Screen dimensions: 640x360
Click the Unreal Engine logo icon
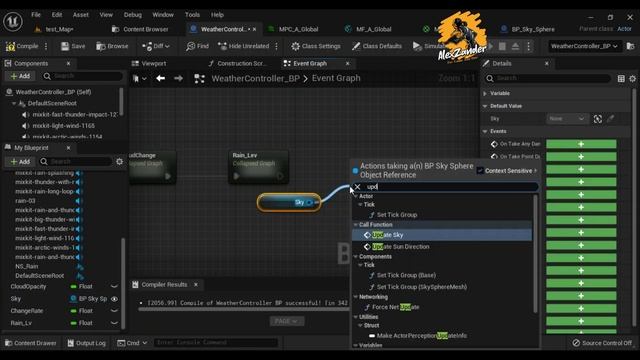coord(13,21)
